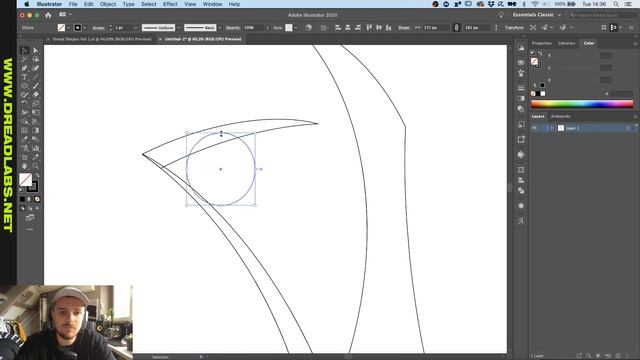
Task: Select the Zoom tool
Action: point(36,166)
